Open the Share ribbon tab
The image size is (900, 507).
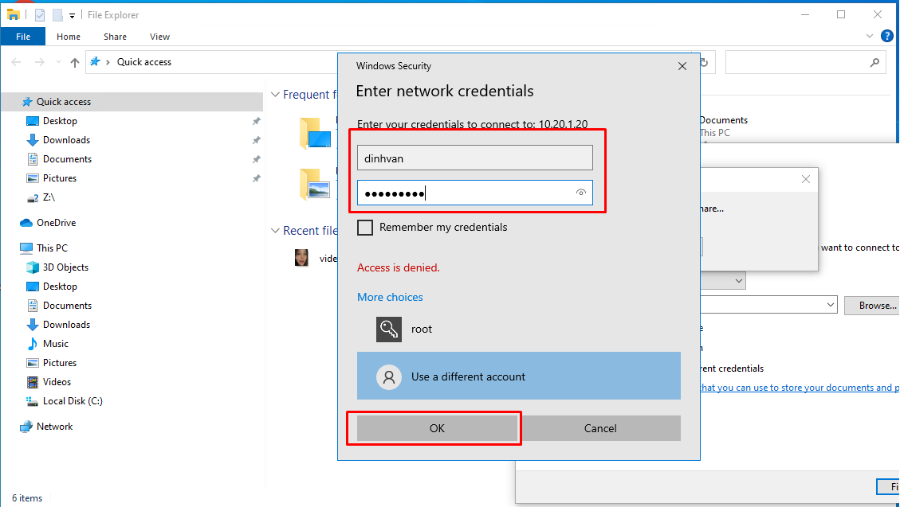pyautogui.click(x=115, y=37)
